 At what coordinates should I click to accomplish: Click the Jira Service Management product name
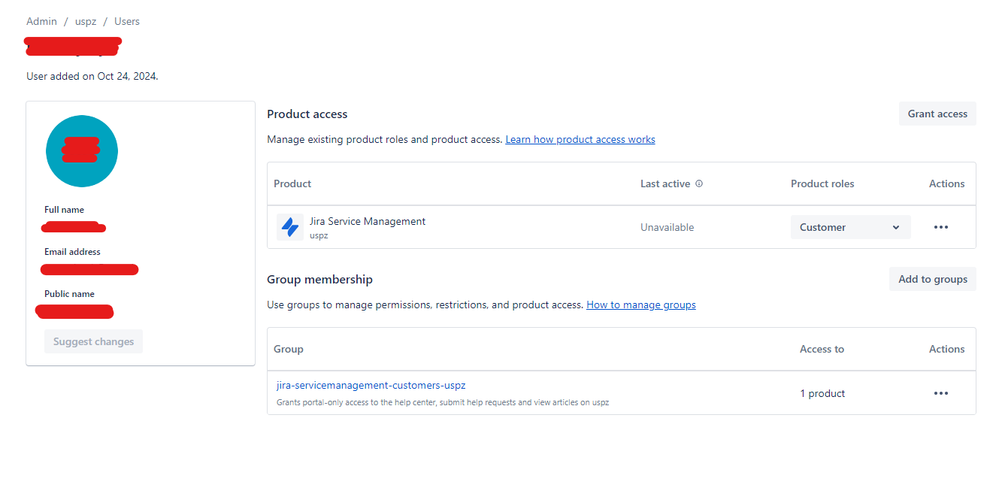click(x=367, y=221)
